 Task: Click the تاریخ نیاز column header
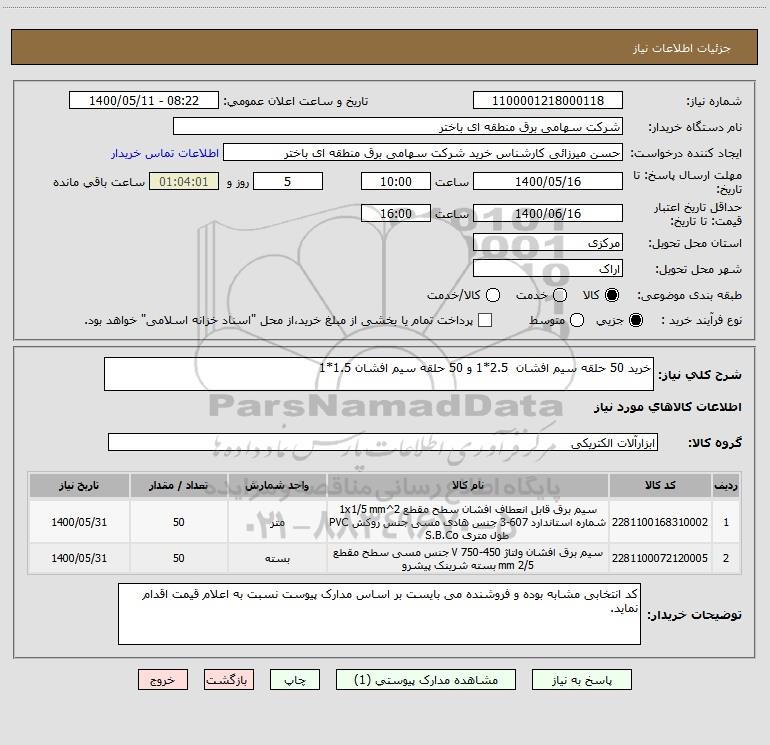(79, 486)
